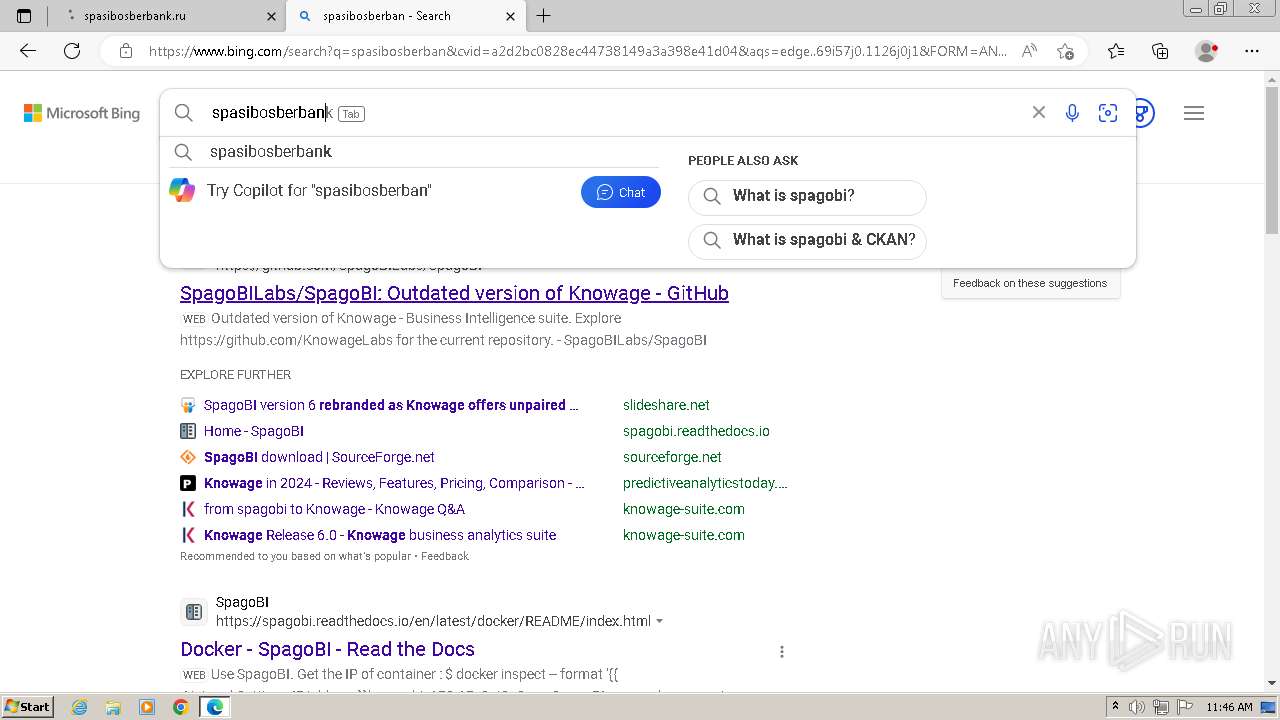Open media player taskbar icon
This screenshot has height=720, width=1280.
click(147, 707)
